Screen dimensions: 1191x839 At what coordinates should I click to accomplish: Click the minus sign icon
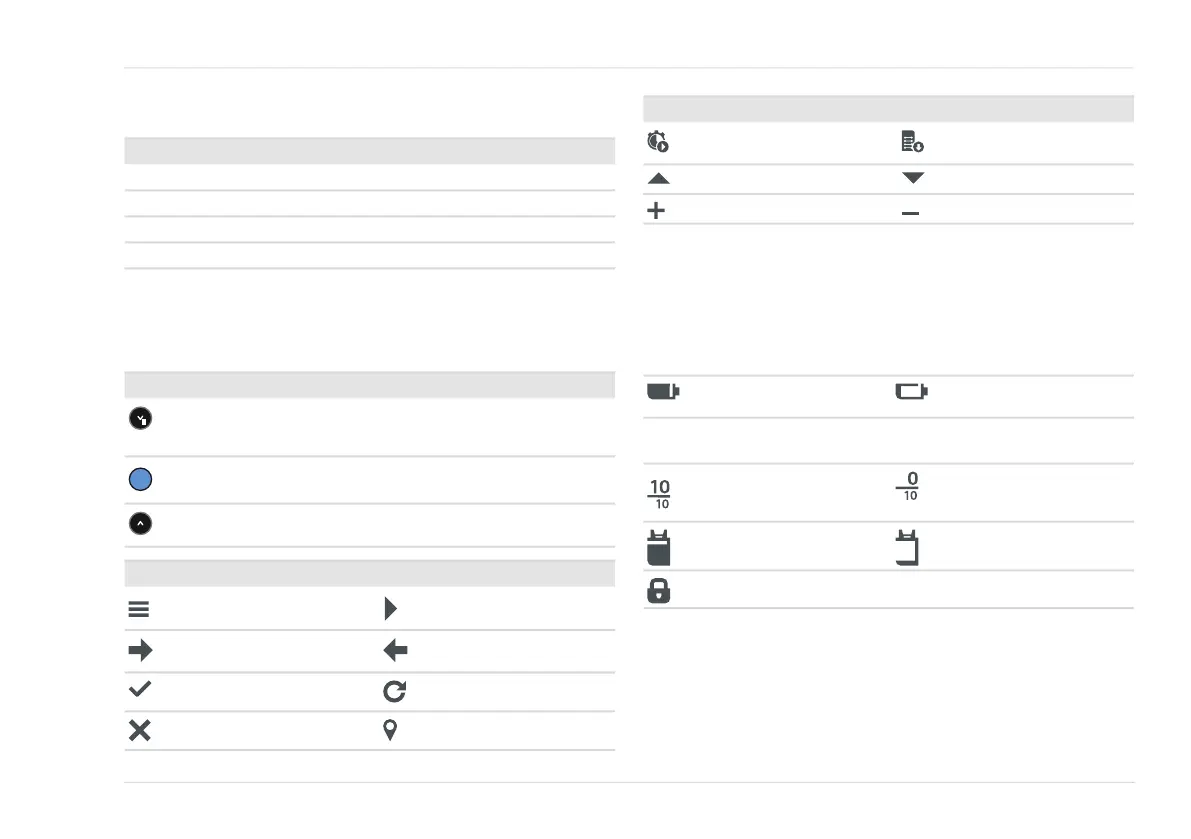pos(910,213)
